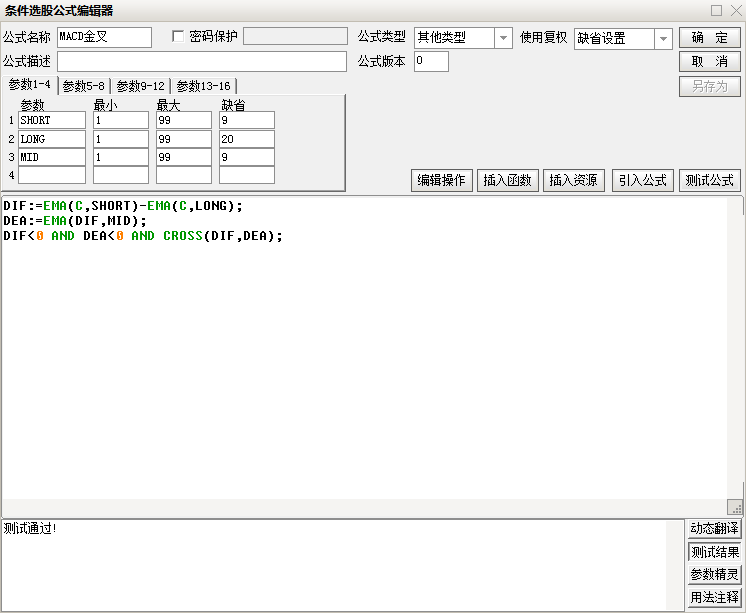Click the empty 公式描述 input field
The height and width of the screenshot is (613, 746).
[202, 61]
